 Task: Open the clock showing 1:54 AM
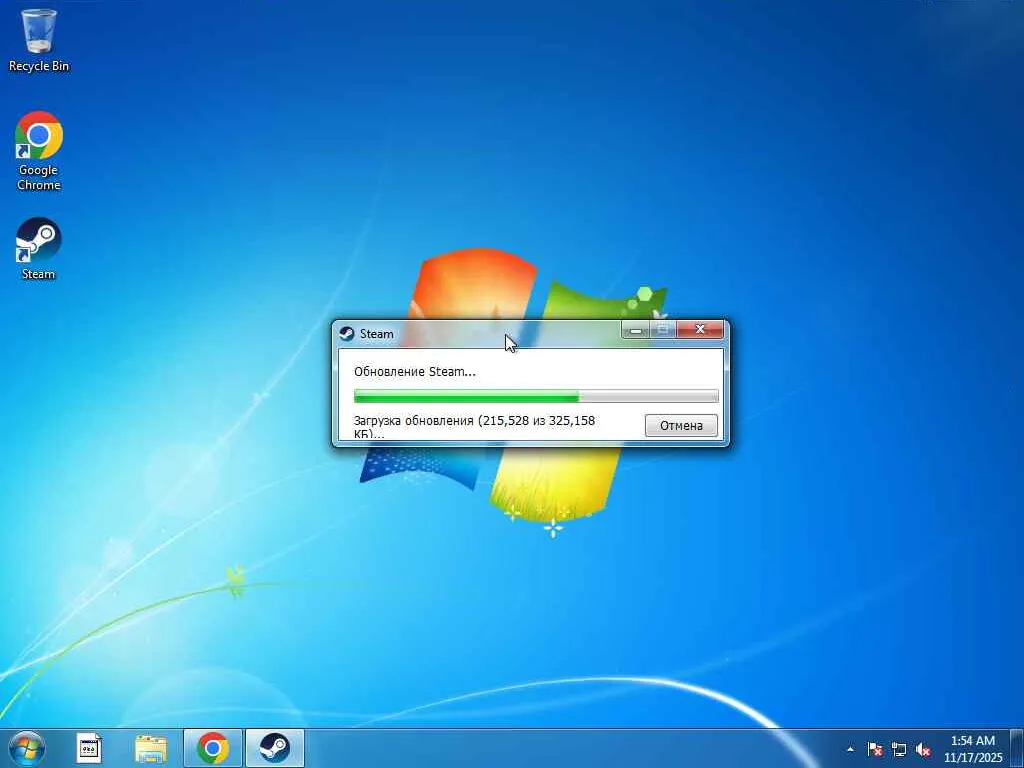coord(972,749)
